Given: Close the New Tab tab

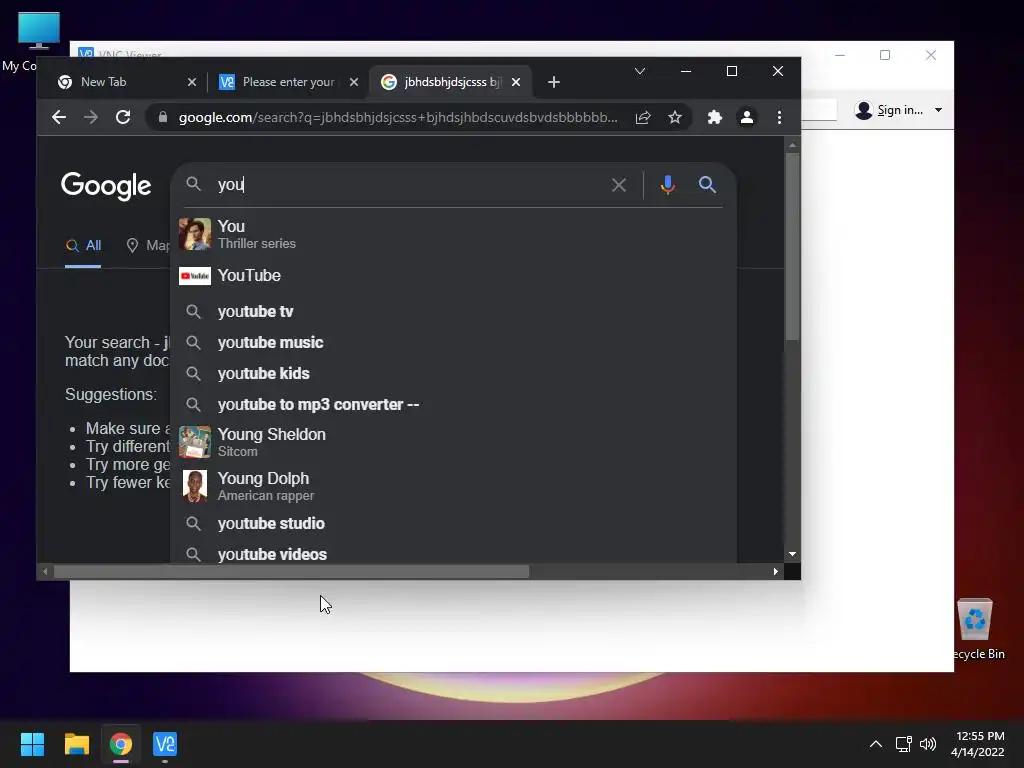Looking at the screenshot, I should click(191, 82).
